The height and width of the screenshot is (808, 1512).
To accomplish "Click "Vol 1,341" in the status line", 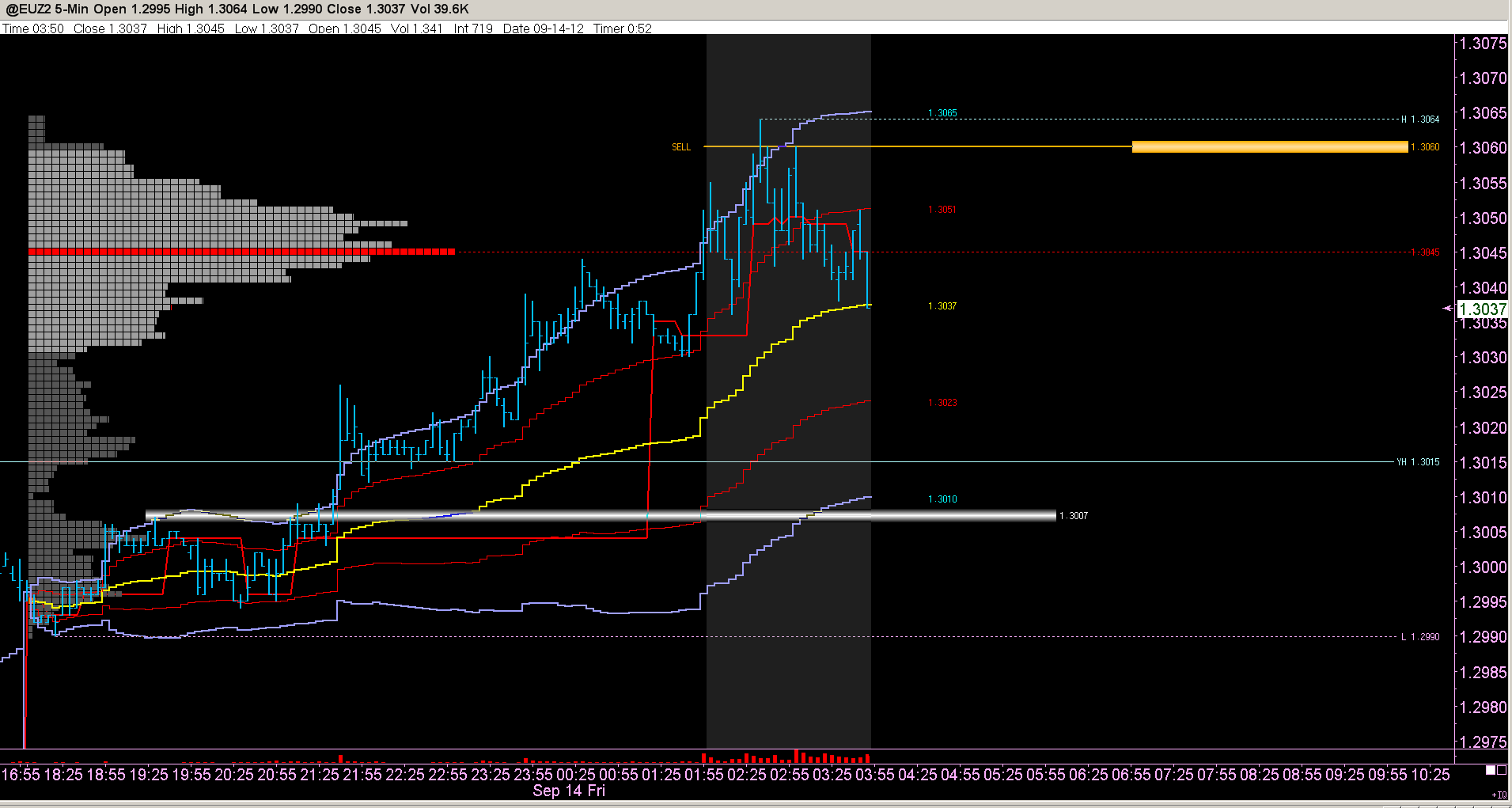I will coord(417,28).
